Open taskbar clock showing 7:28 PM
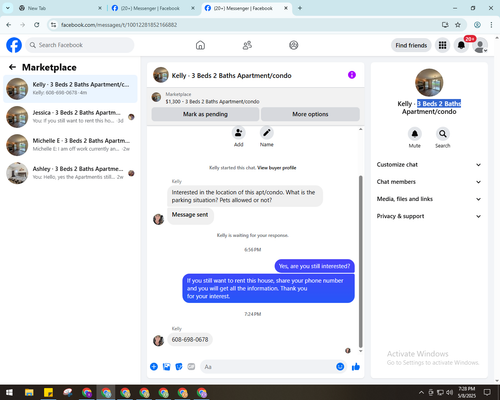Screen dimensions: 500x400 tap(467, 392)
